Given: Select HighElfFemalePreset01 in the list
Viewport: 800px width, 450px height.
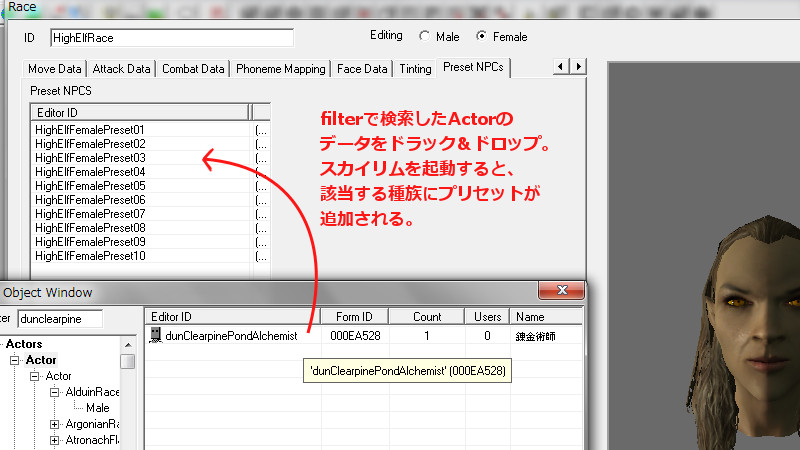Looking at the screenshot, I should [90, 130].
